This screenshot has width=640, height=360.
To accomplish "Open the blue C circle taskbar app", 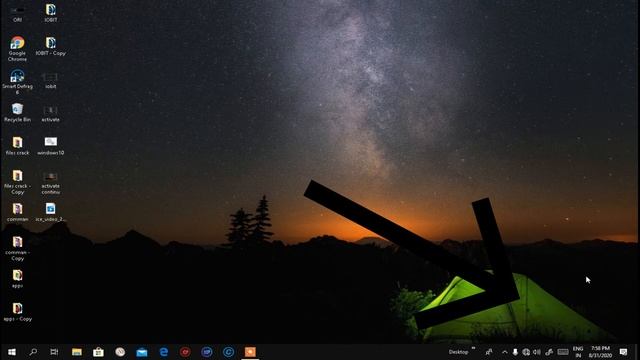I will click(229, 352).
